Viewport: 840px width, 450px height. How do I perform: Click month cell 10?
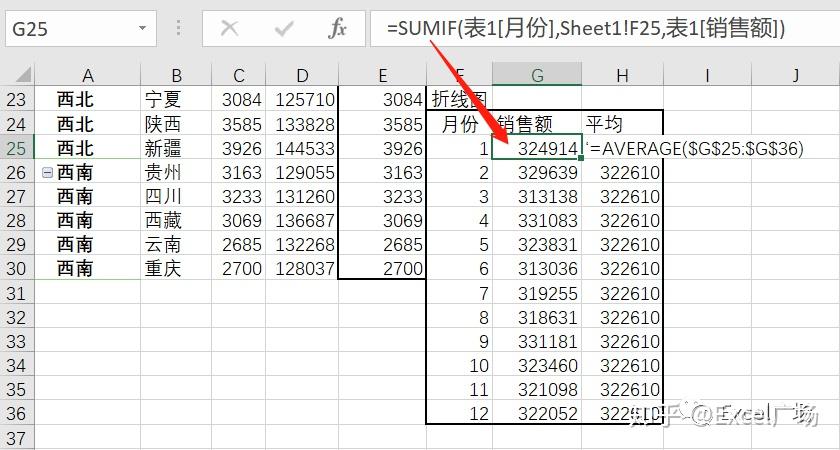pos(459,365)
